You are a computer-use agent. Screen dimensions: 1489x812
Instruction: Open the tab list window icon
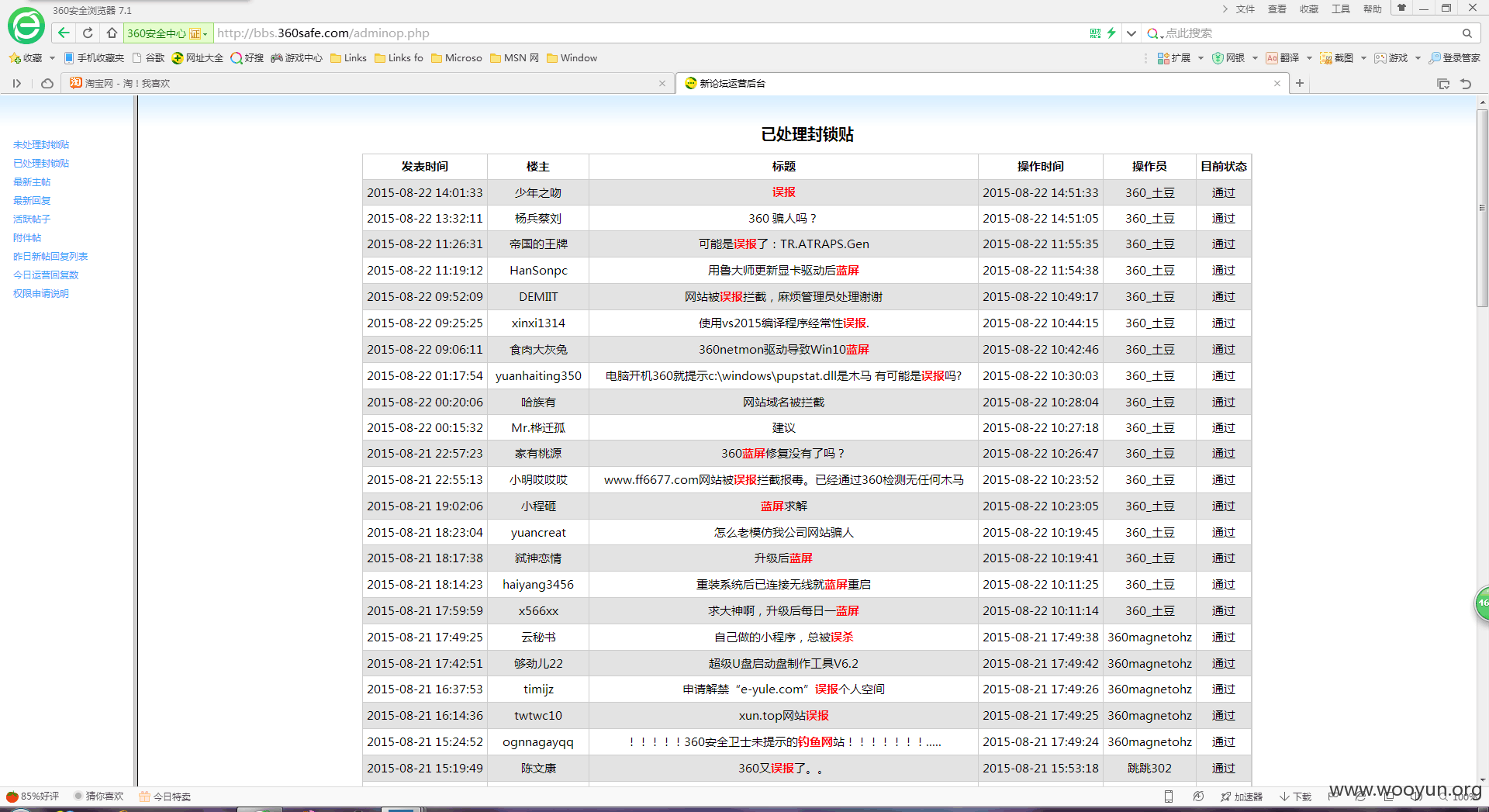(1443, 84)
